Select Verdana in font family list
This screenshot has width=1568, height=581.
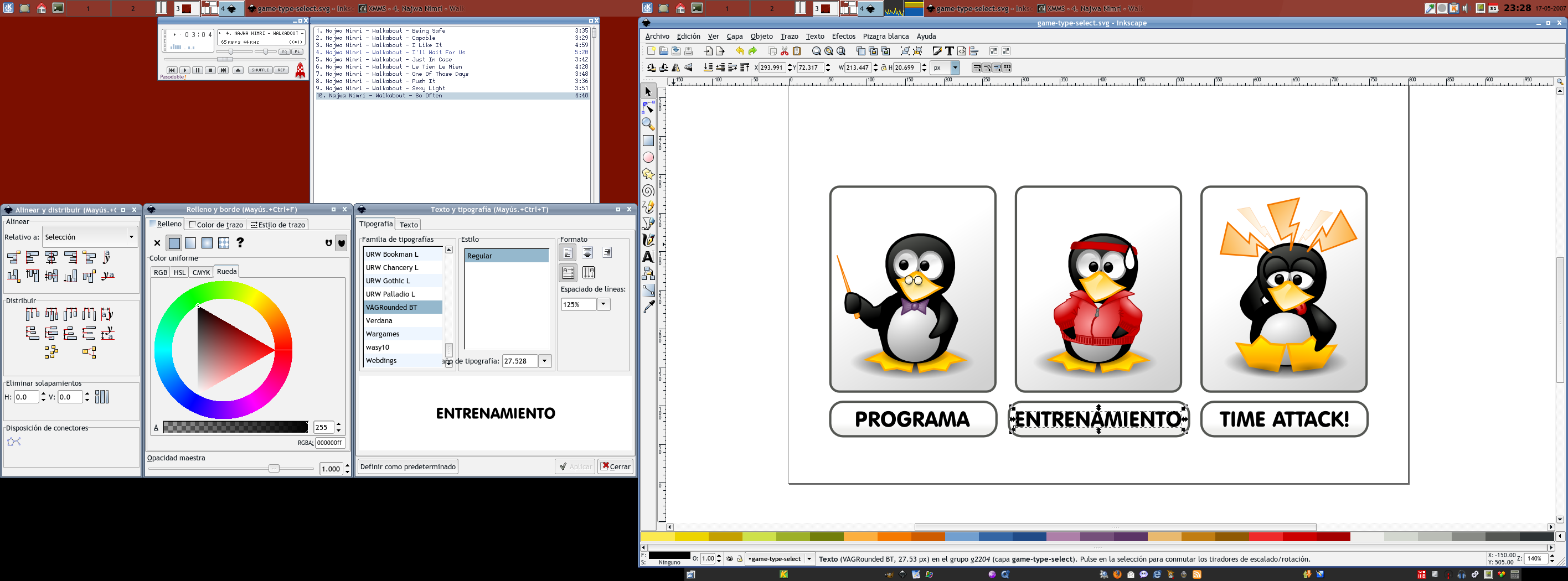(x=403, y=320)
